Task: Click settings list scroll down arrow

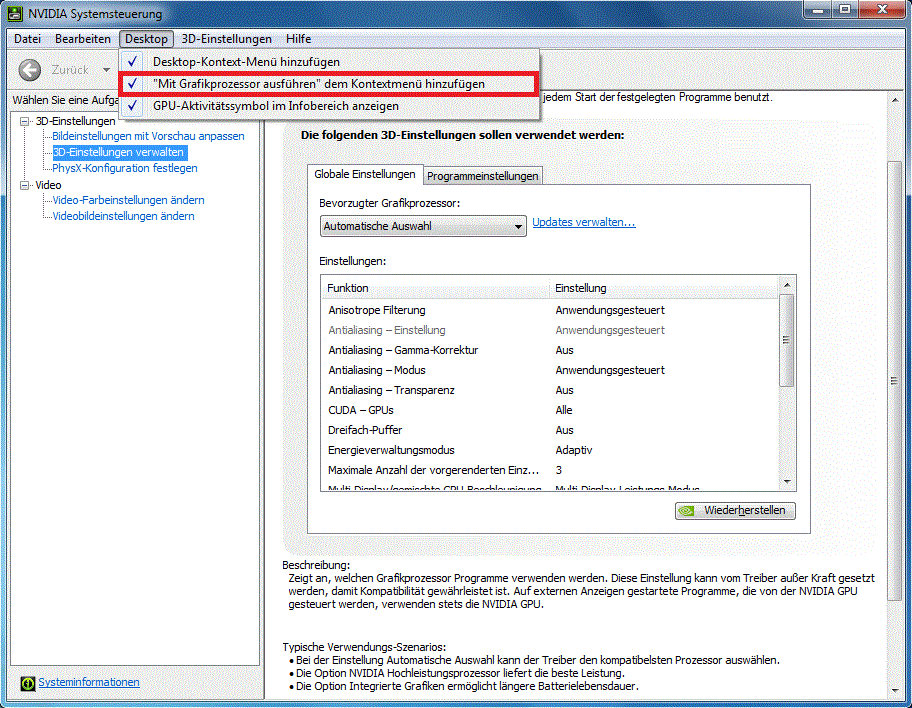Action: 787,482
